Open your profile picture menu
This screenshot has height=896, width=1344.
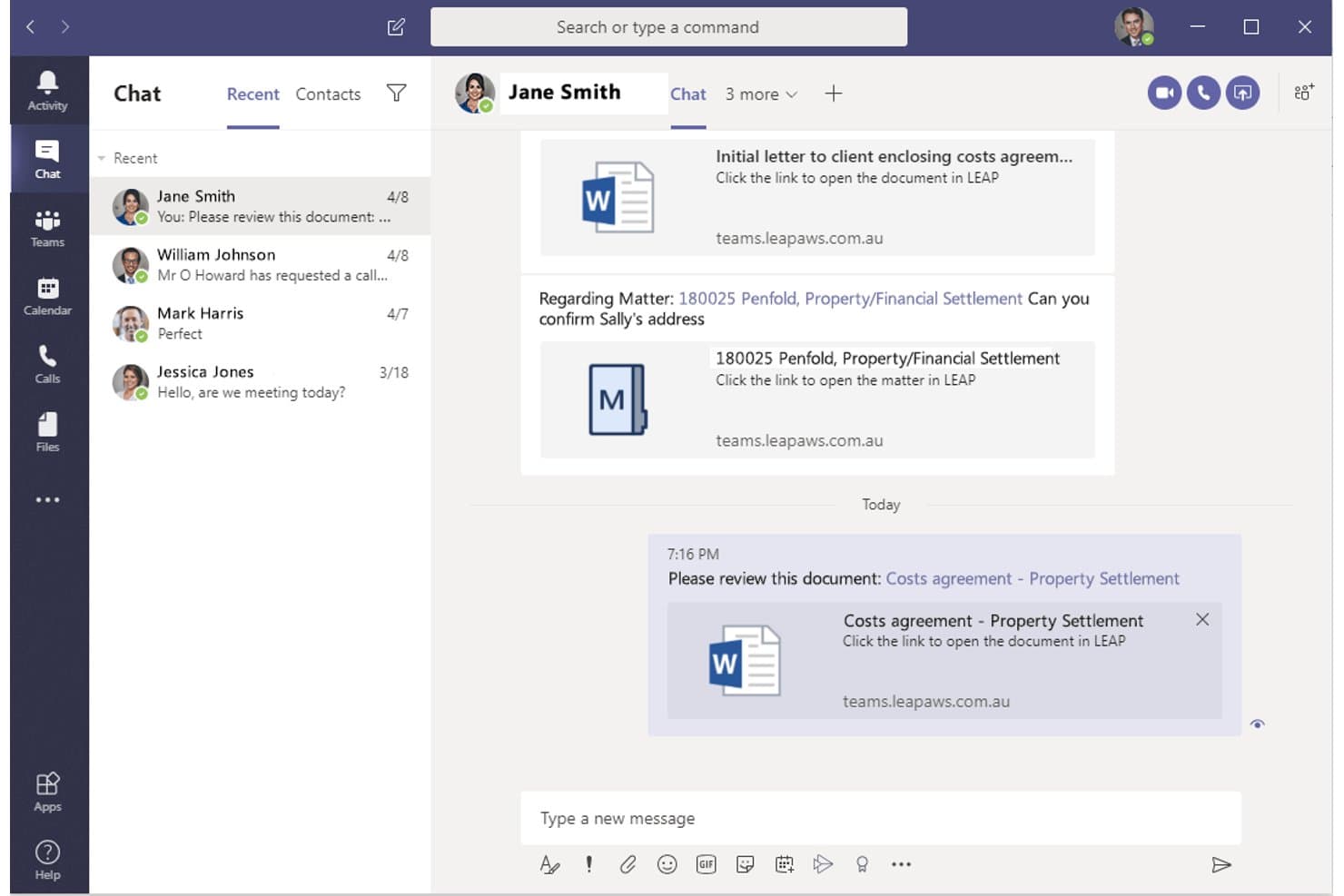coord(1133,27)
